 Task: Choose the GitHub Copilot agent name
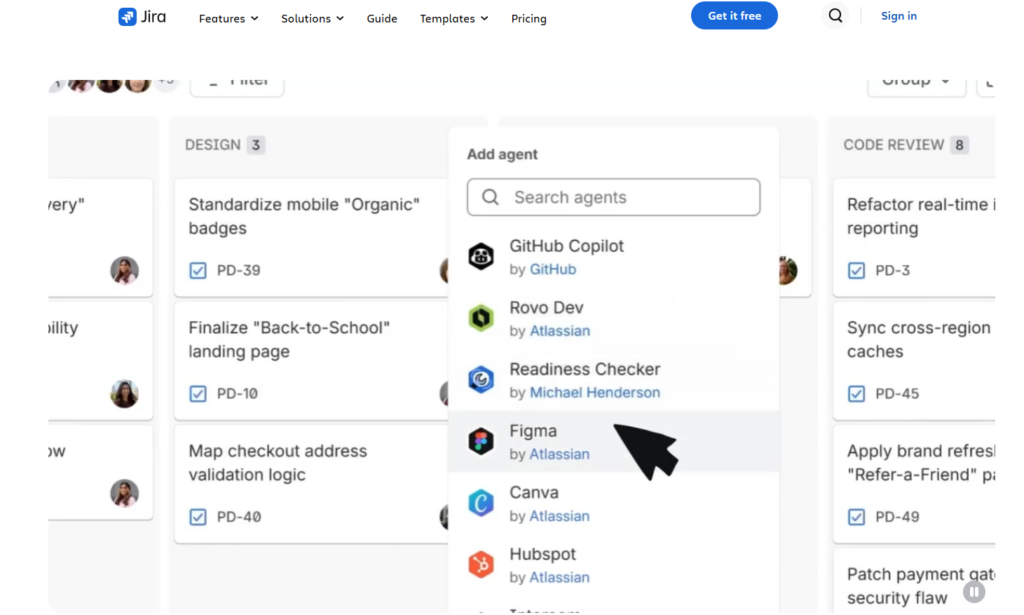tap(566, 246)
